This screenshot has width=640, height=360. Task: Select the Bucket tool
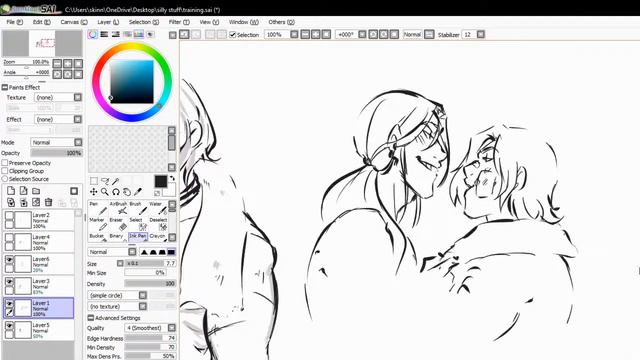[x=97, y=237]
